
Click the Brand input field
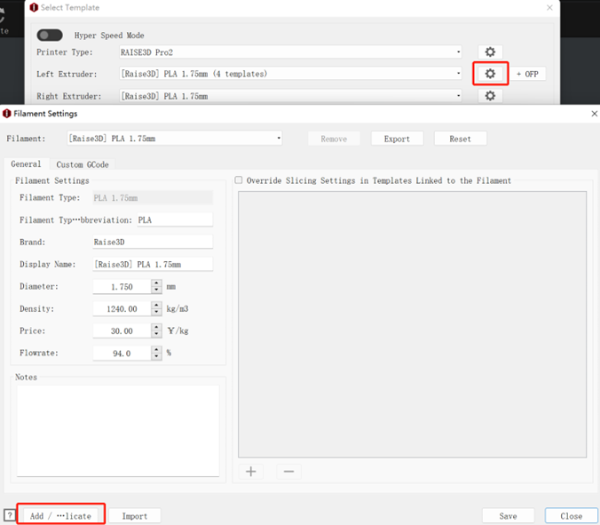[152, 242]
